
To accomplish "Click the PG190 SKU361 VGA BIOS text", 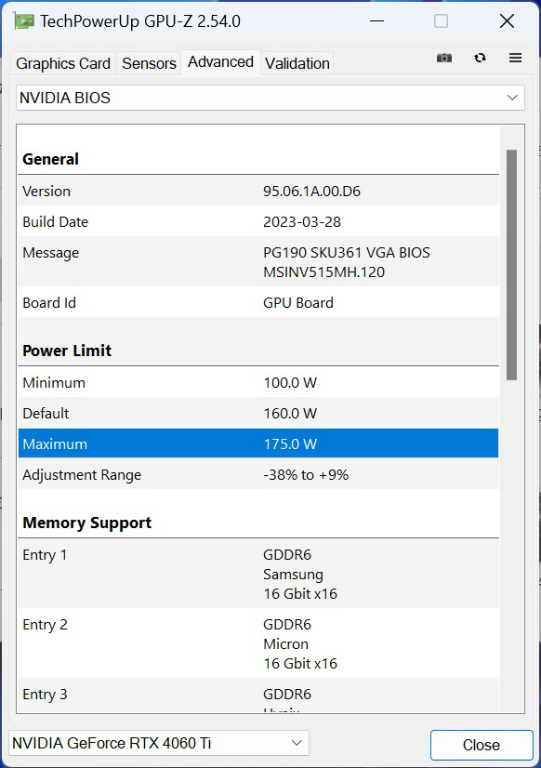I will click(347, 253).
